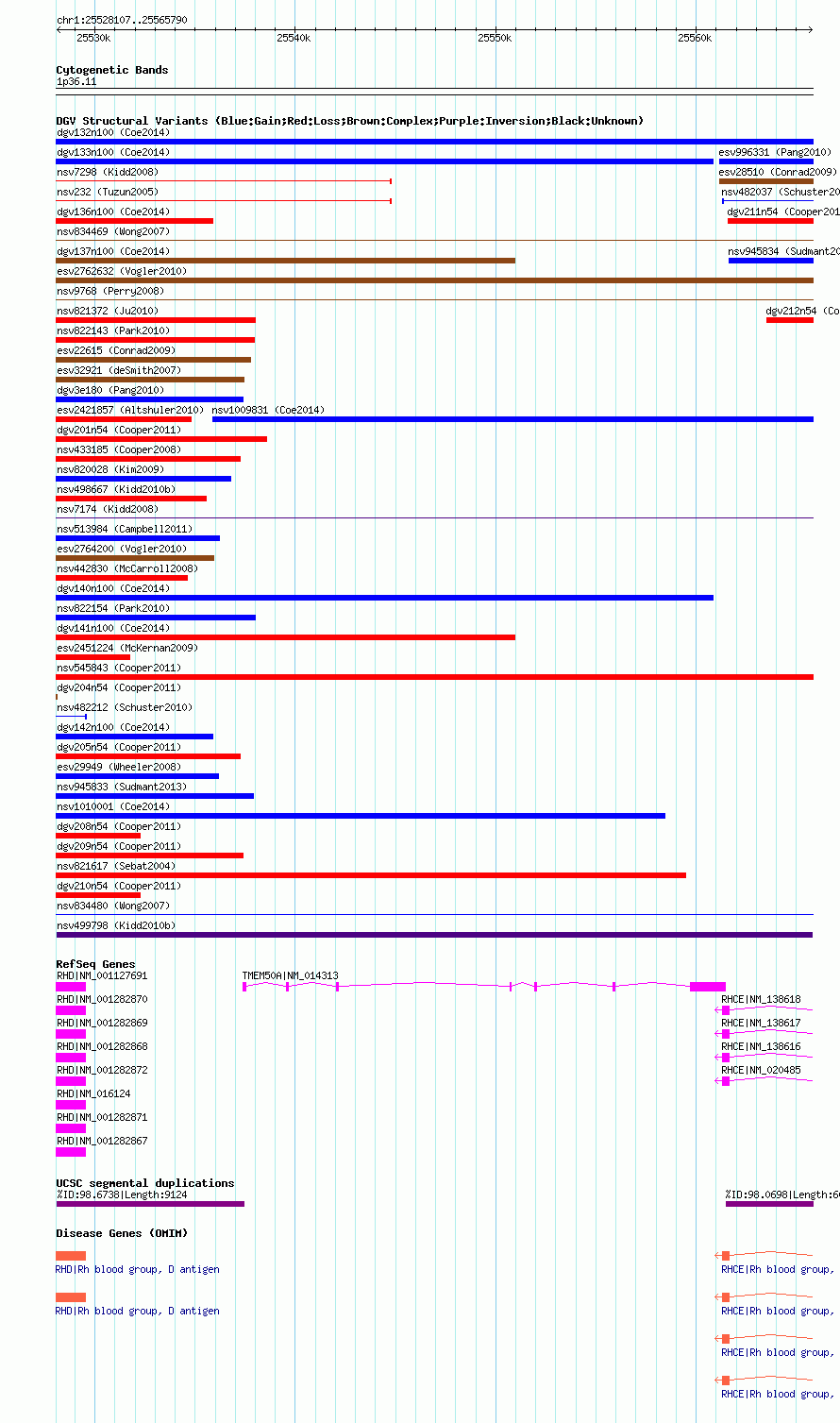Screen dimensions: 840x1423
Task: Open nsv498667 (Kidd2010b) variant
Action: click(116, 490)
